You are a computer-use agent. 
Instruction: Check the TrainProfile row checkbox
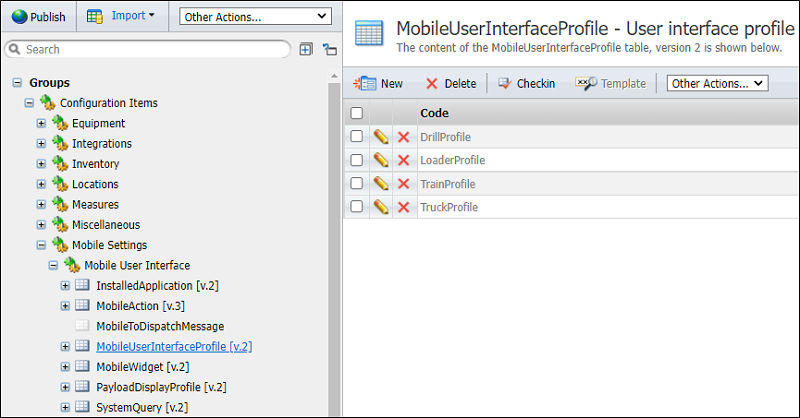[357, 183]
